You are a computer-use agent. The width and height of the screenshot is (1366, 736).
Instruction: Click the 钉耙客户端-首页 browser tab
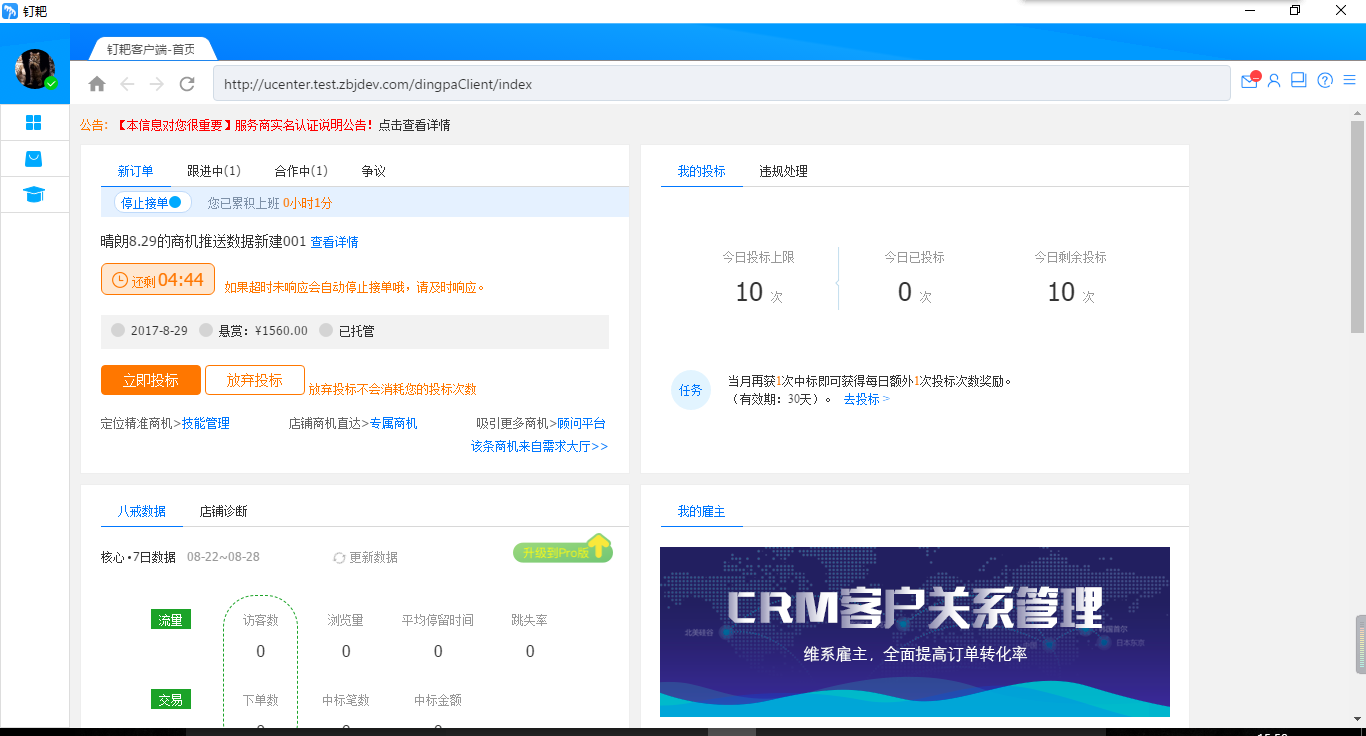pyautogui.click(x=151, y=49)
